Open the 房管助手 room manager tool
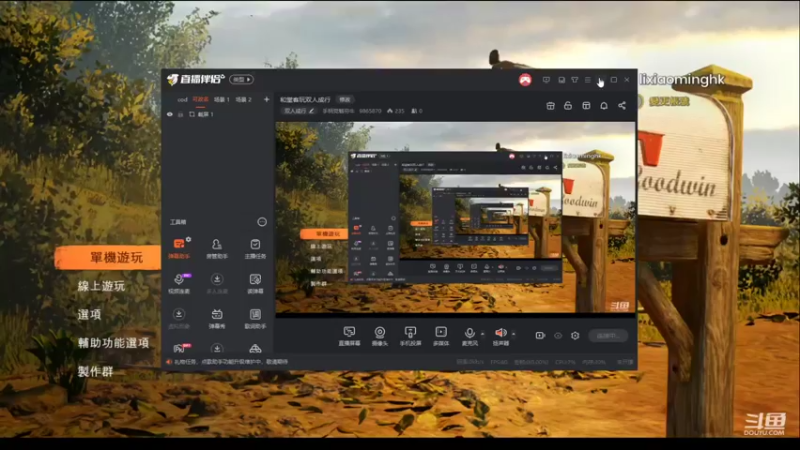The width and height of the screenshot is (800, 450). coord(217,248)
